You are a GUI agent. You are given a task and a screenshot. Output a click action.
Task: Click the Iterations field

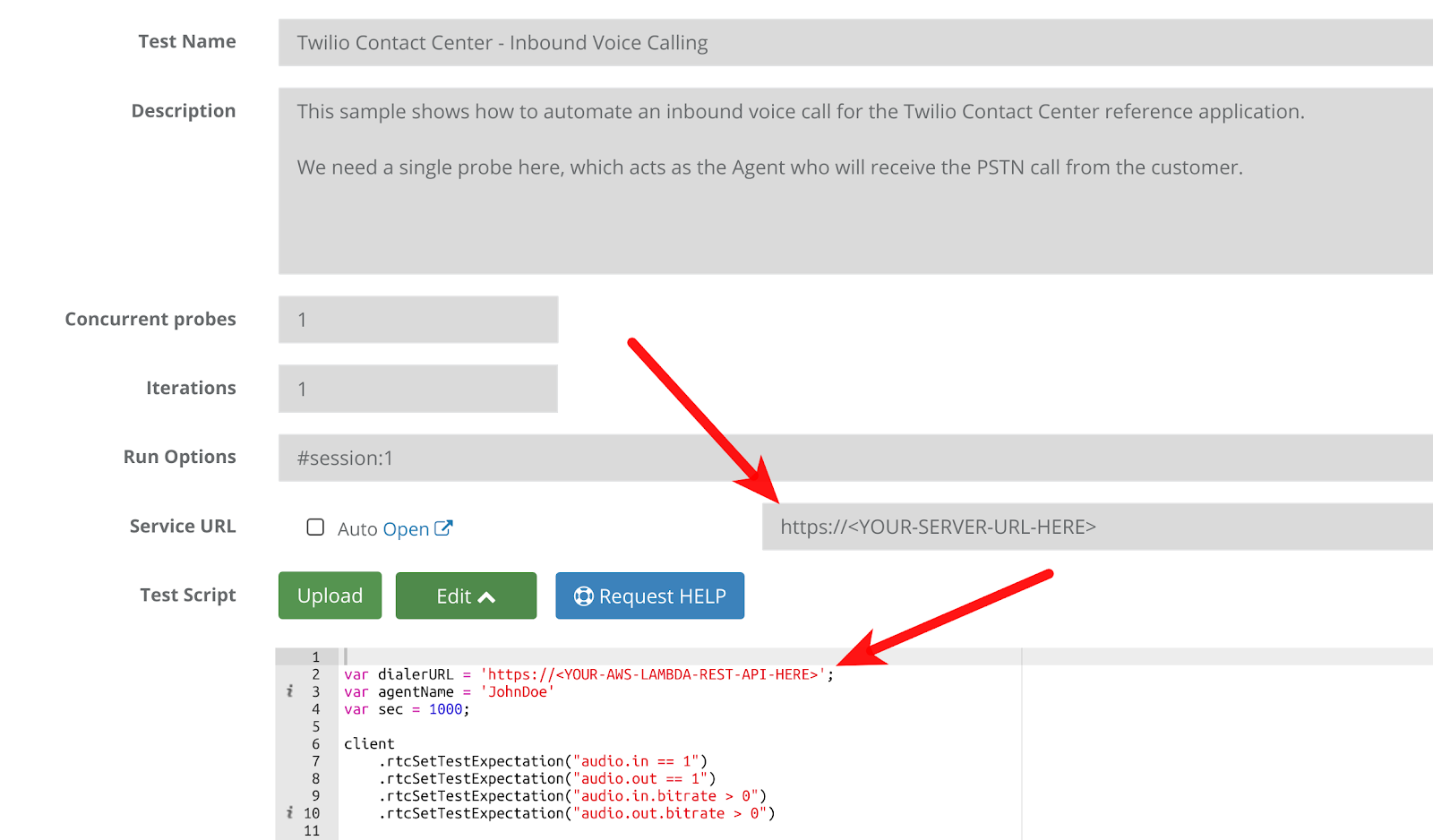418,389
